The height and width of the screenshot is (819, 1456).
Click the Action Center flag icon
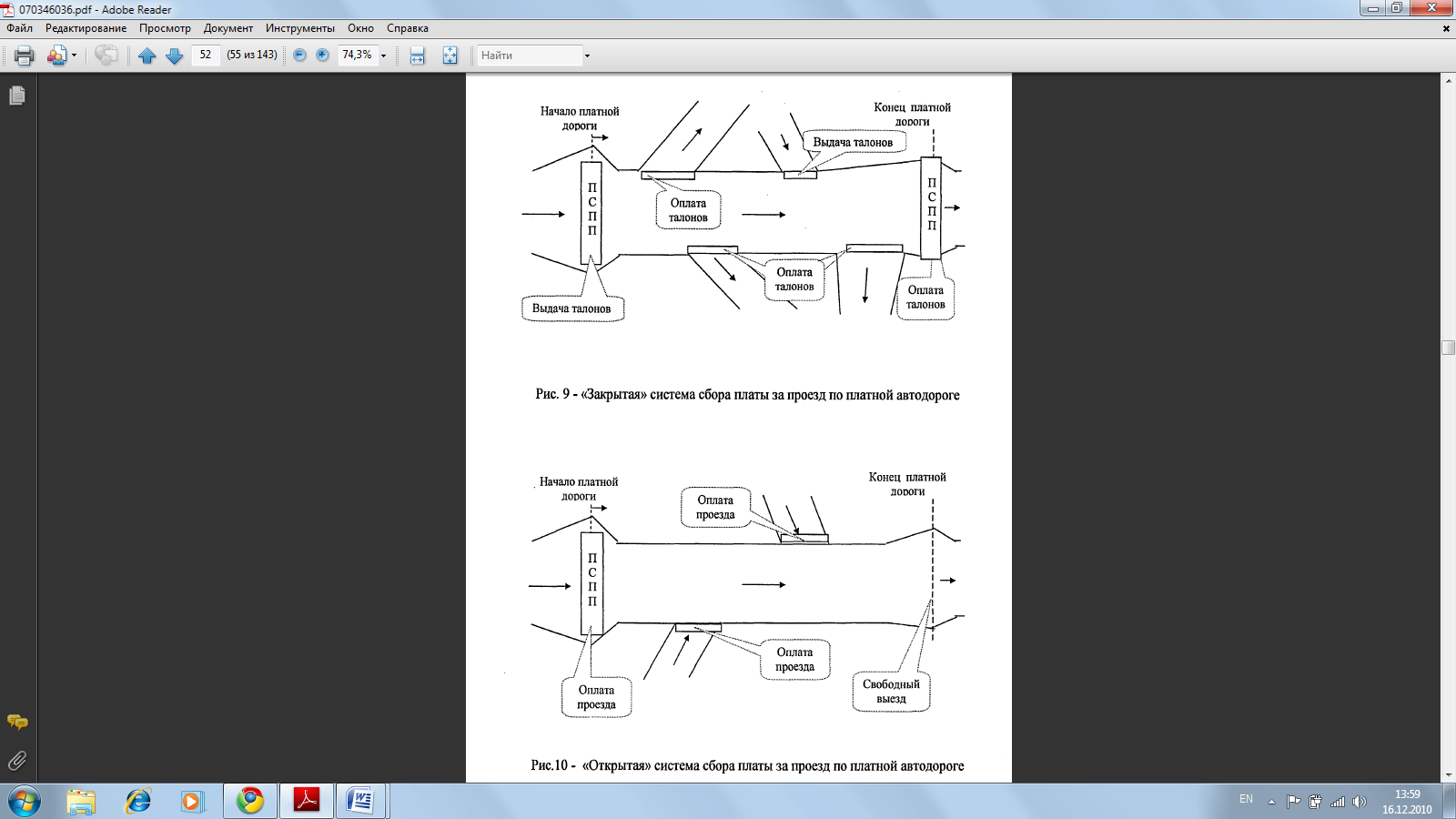point(1293,802)
